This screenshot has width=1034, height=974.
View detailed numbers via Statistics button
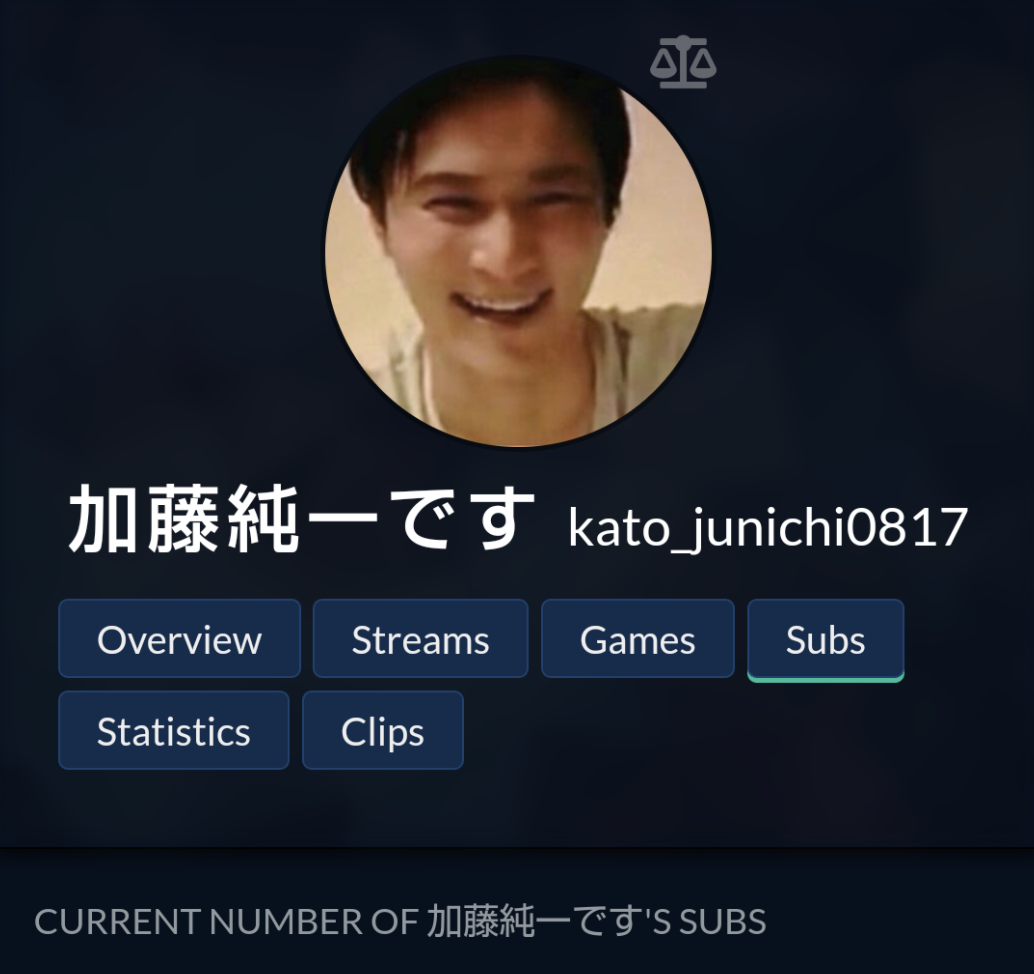pos(174,730)
